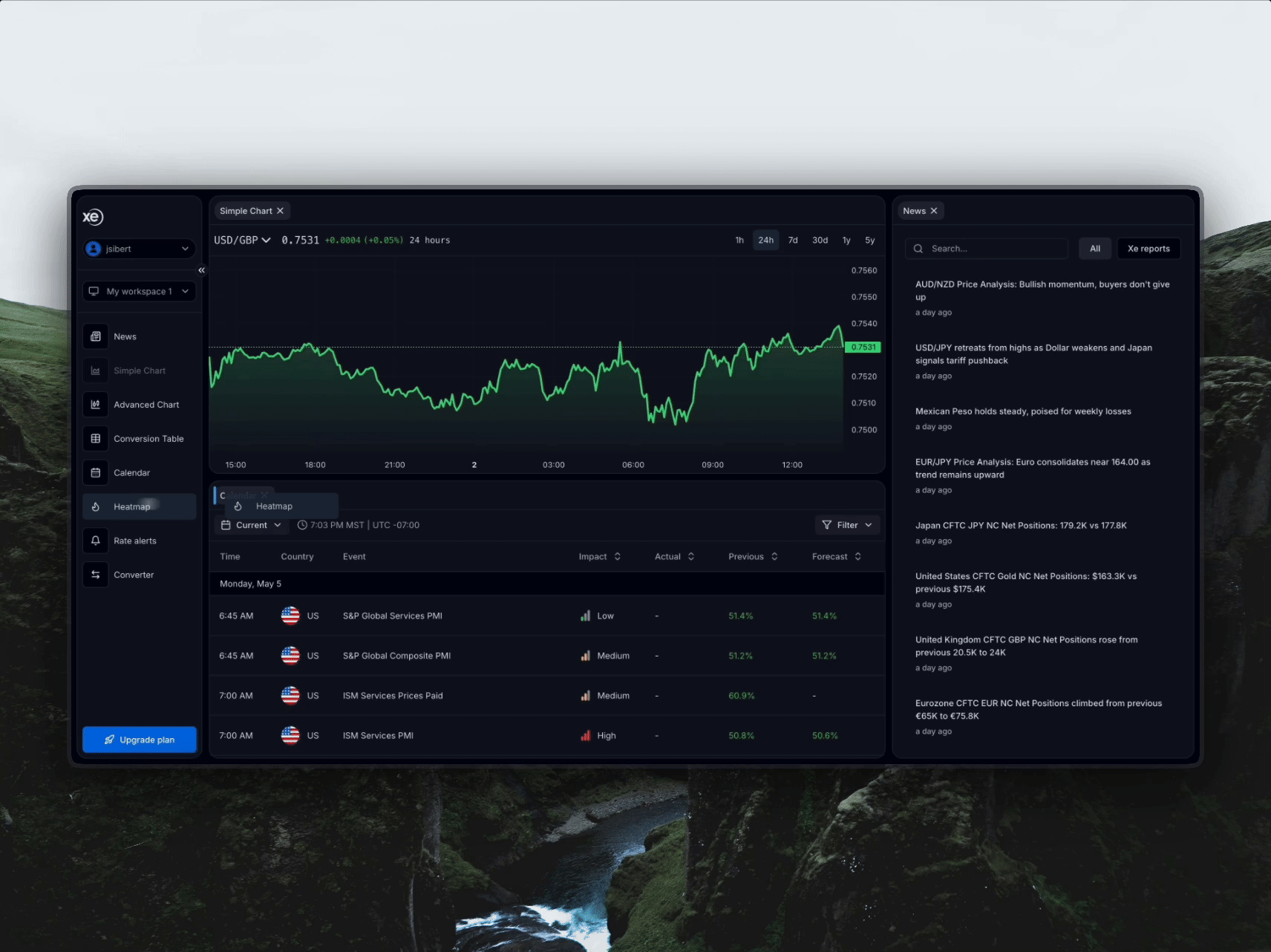Viewport: 1271px width, 952px height.
Task: Close the Simple Chart tab
Action: [280, 210]
